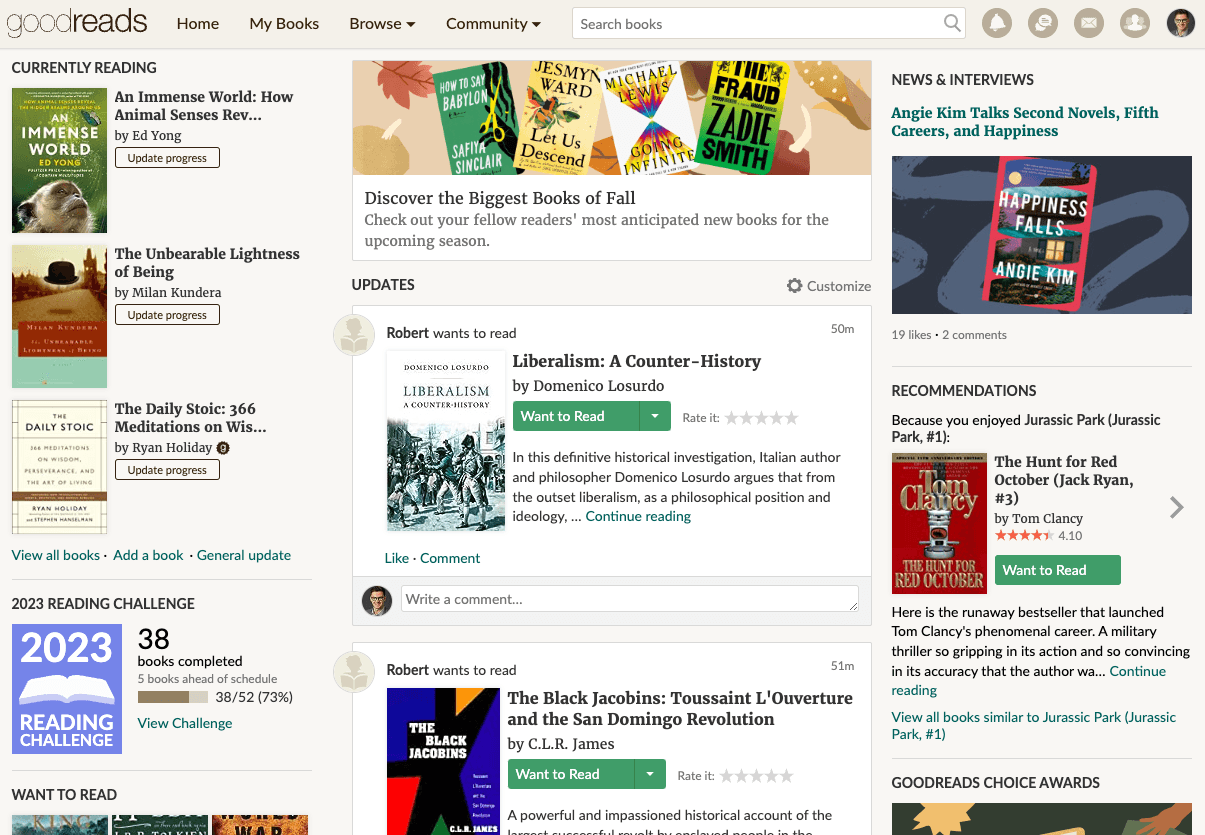This screenshot has width=1205, height=835.
Task: Click Comment under Liberalism update
Action: pos(450,558)
